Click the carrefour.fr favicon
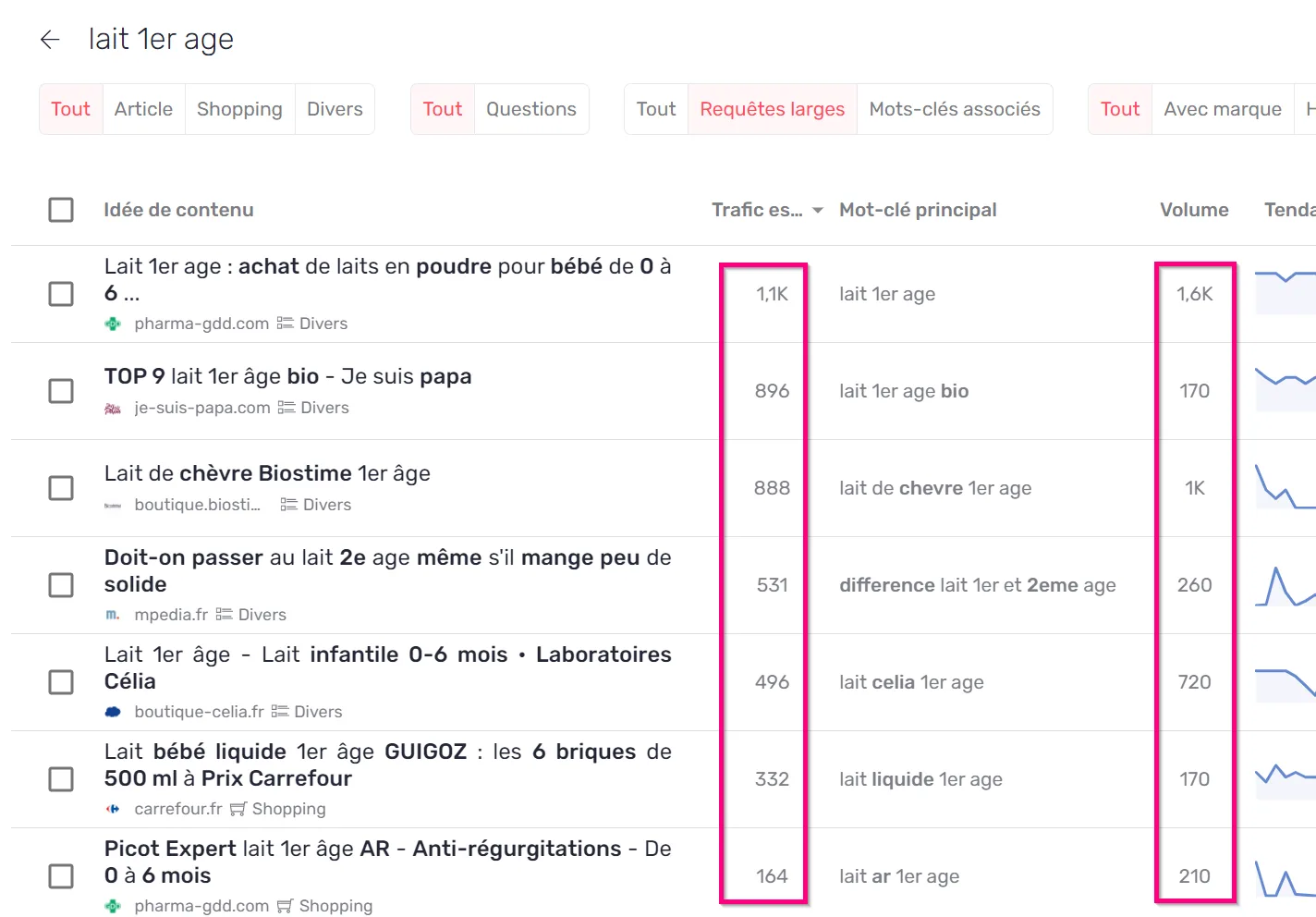 (x=113, y=809)
